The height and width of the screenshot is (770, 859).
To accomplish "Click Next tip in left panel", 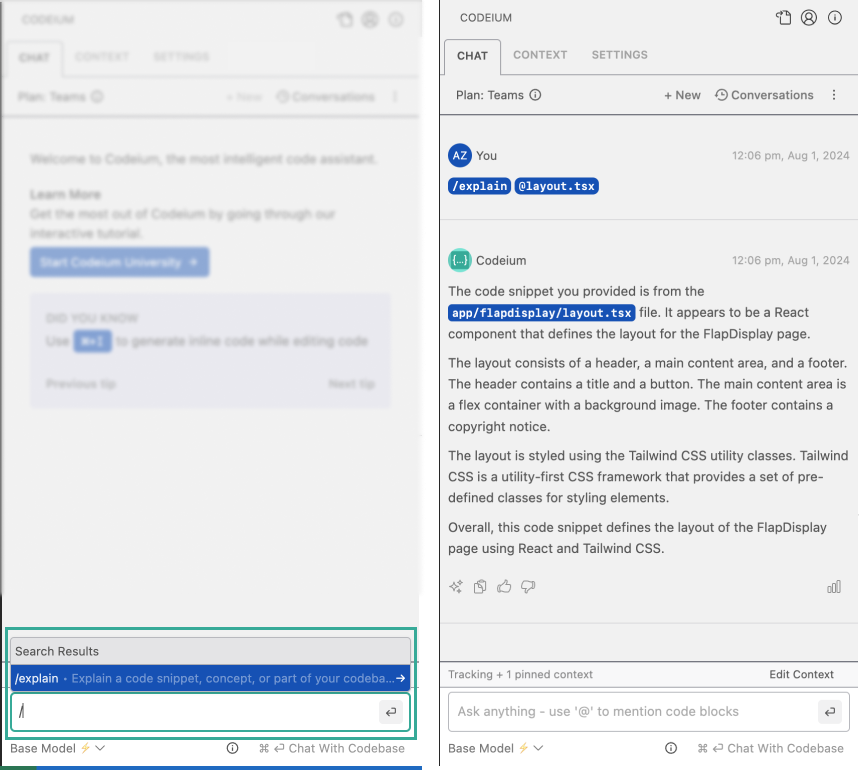I will coord(352,384).
